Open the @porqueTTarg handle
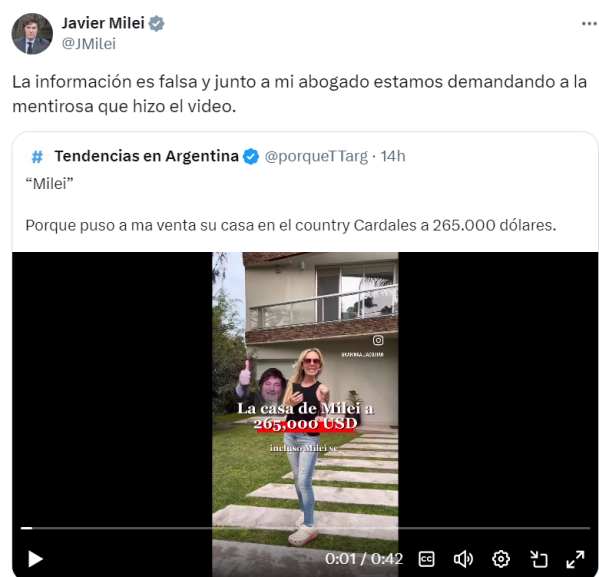 pyautogui.click(x=316, y=156)
